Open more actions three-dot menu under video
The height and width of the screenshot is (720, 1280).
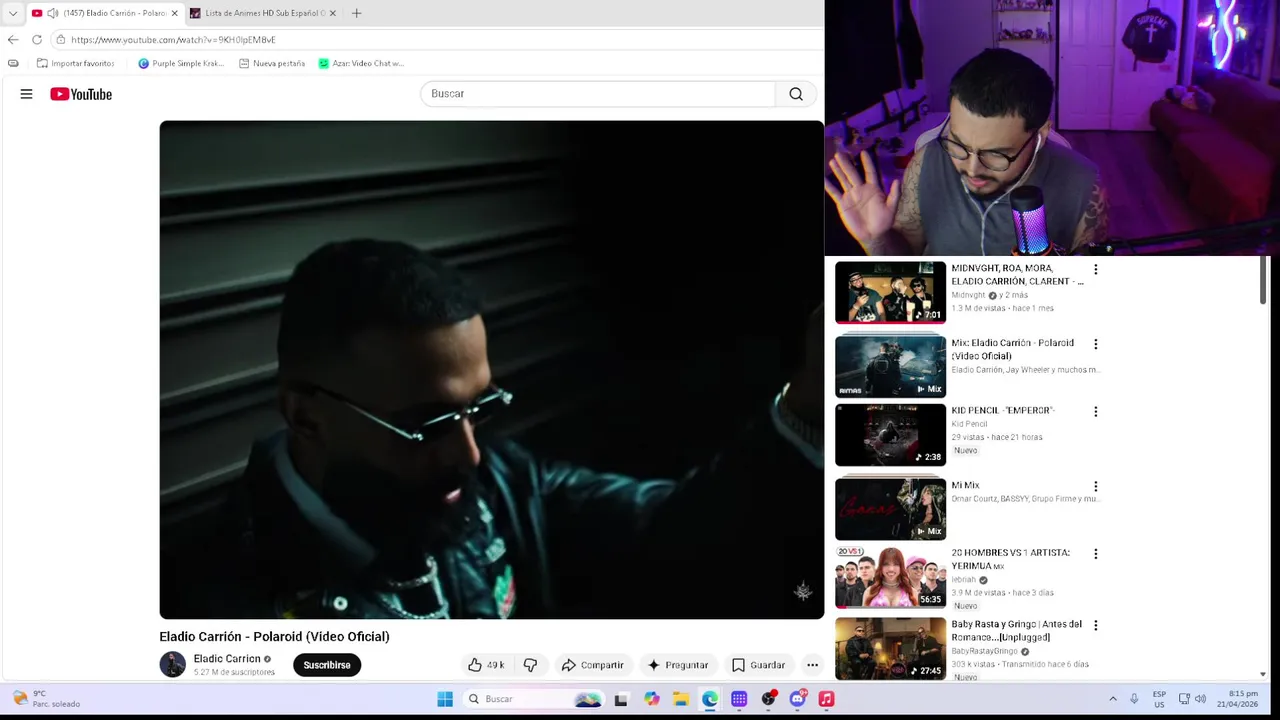(x=812, y=665)
